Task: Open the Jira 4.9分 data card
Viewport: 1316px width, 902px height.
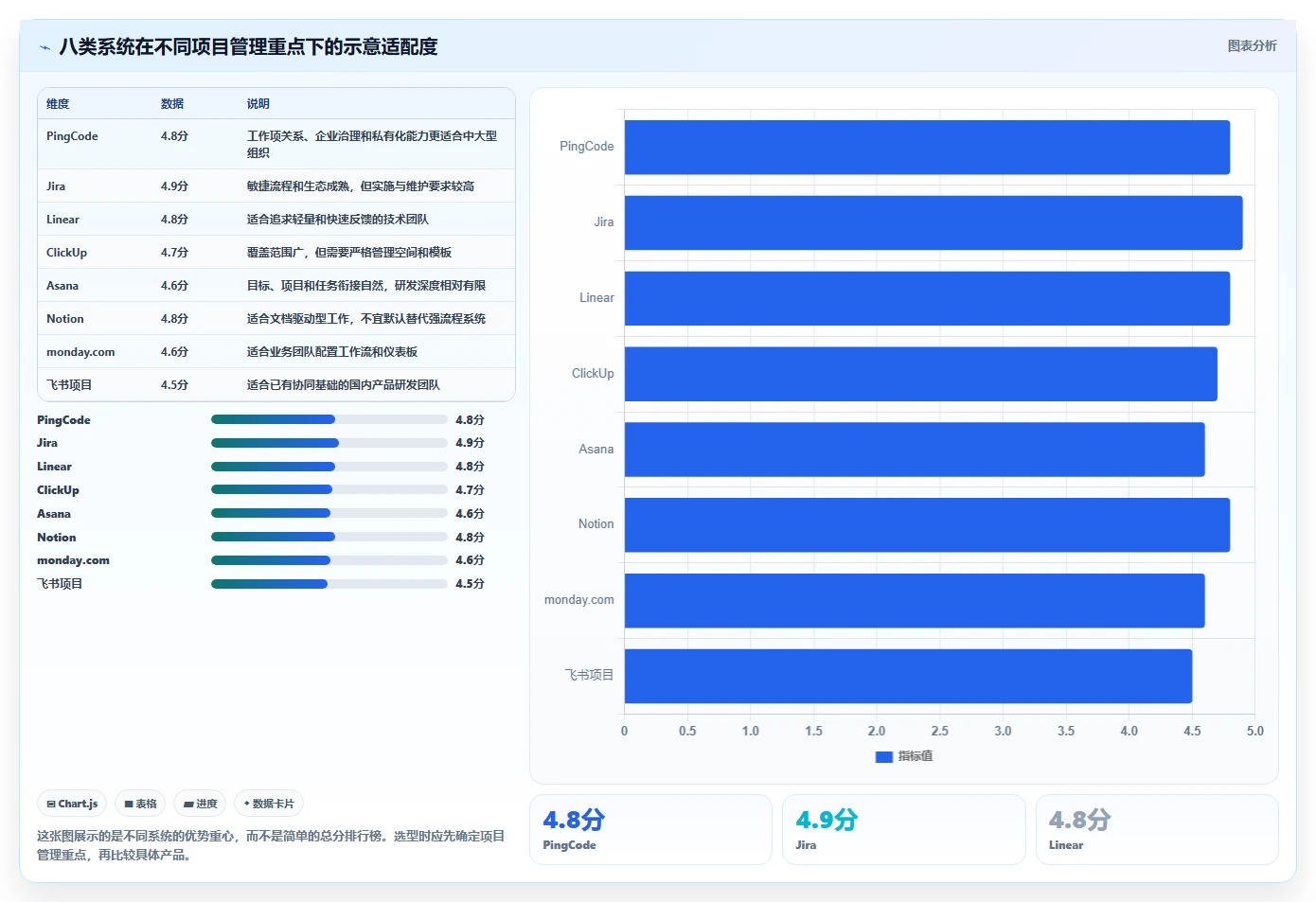Action: (x=904, y=829)
